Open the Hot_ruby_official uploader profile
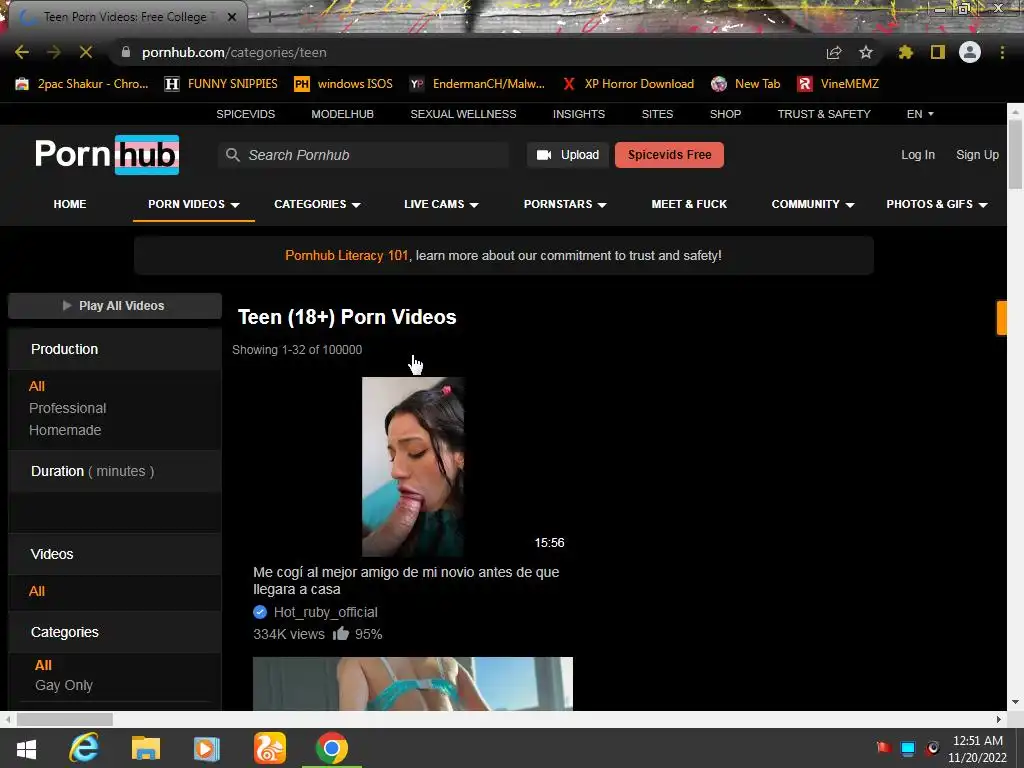This screenshot has width=1024, height=768. click(325, 612)
